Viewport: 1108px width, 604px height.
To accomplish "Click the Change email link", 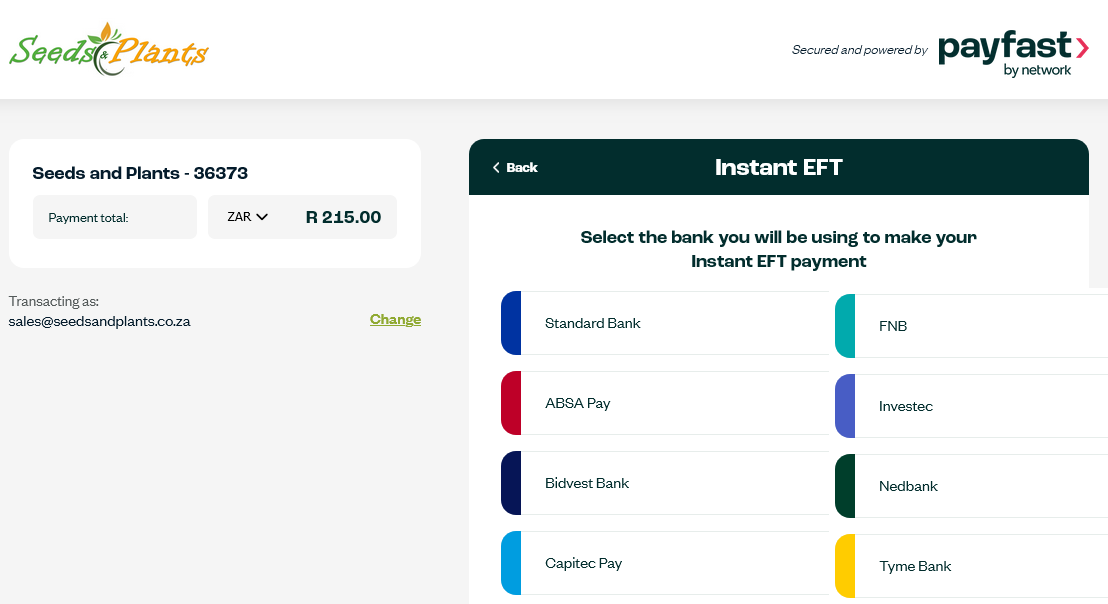I will point(395,319).
